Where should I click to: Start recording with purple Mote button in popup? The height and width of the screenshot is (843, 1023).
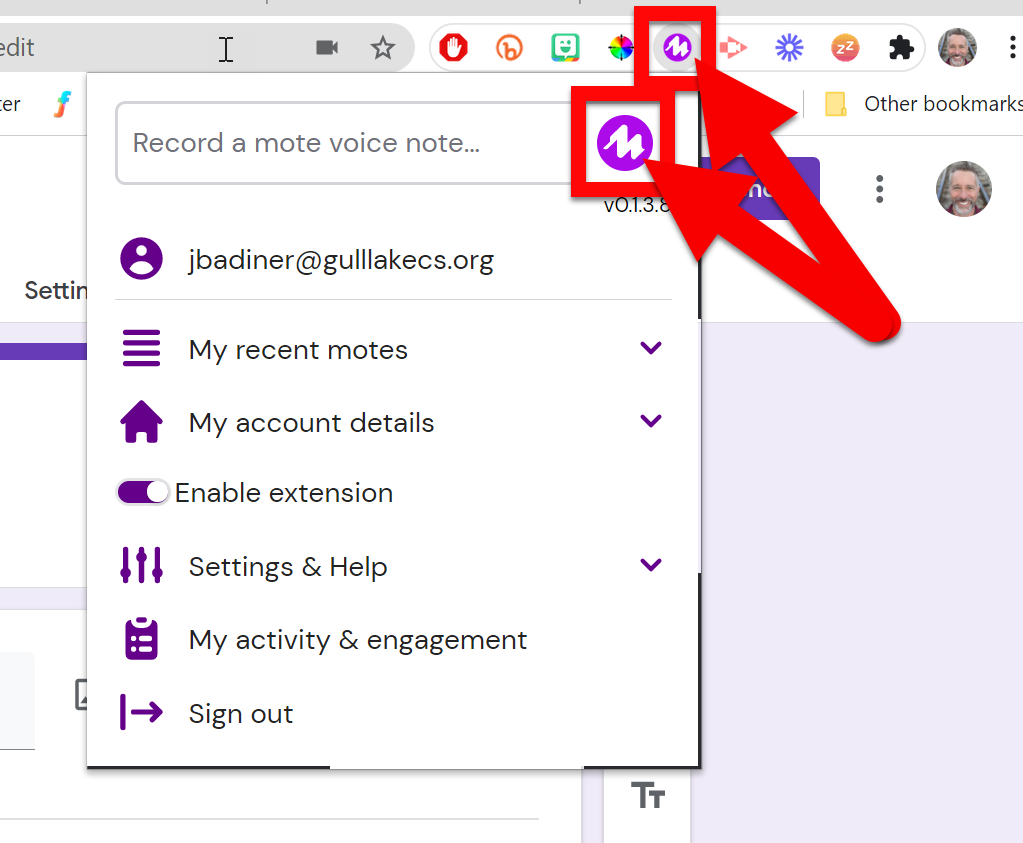click(x=624, y=142)
